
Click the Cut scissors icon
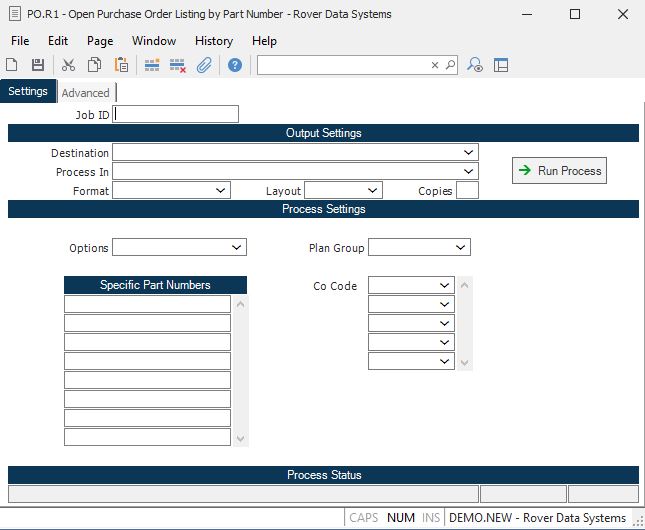coord(68,65)
